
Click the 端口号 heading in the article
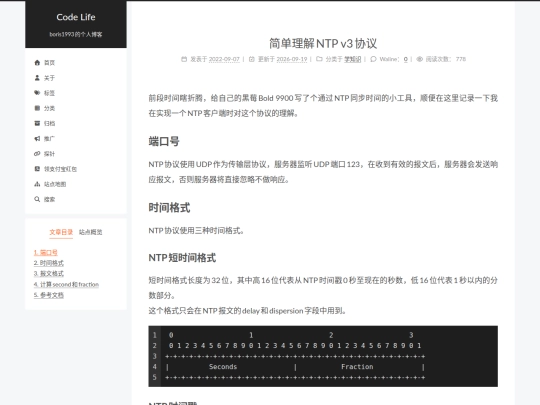coord(164,141)
